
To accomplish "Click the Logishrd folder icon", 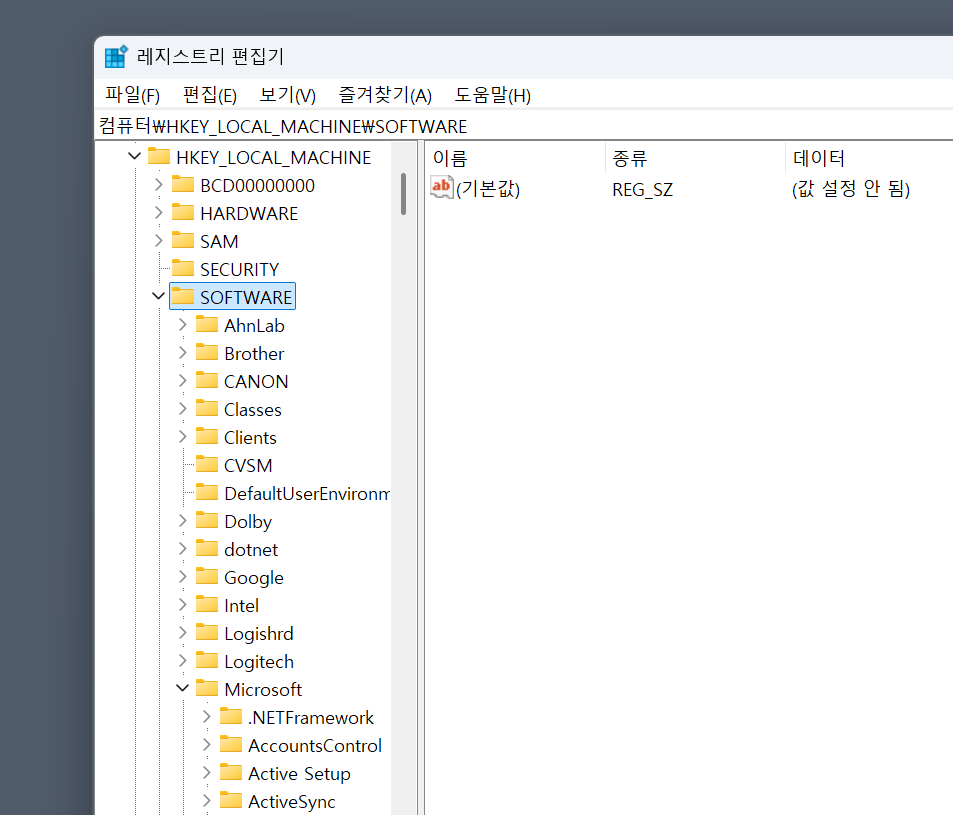I will pyautogui.click(x=207, y=632).
